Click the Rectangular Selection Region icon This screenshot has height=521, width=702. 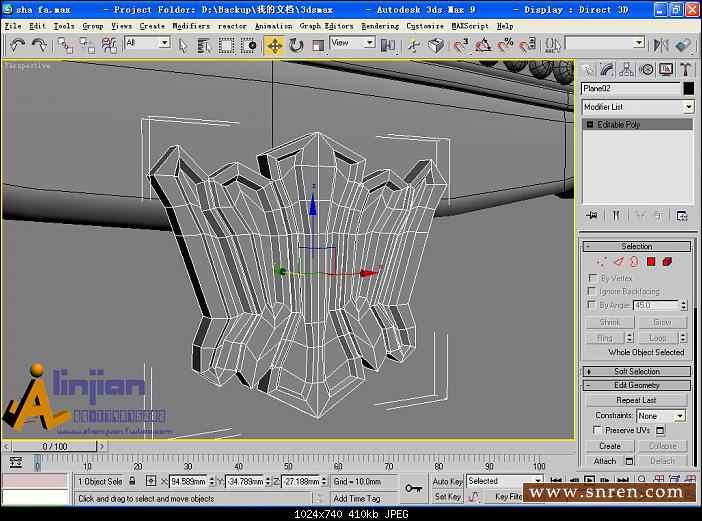coord(227,45)
